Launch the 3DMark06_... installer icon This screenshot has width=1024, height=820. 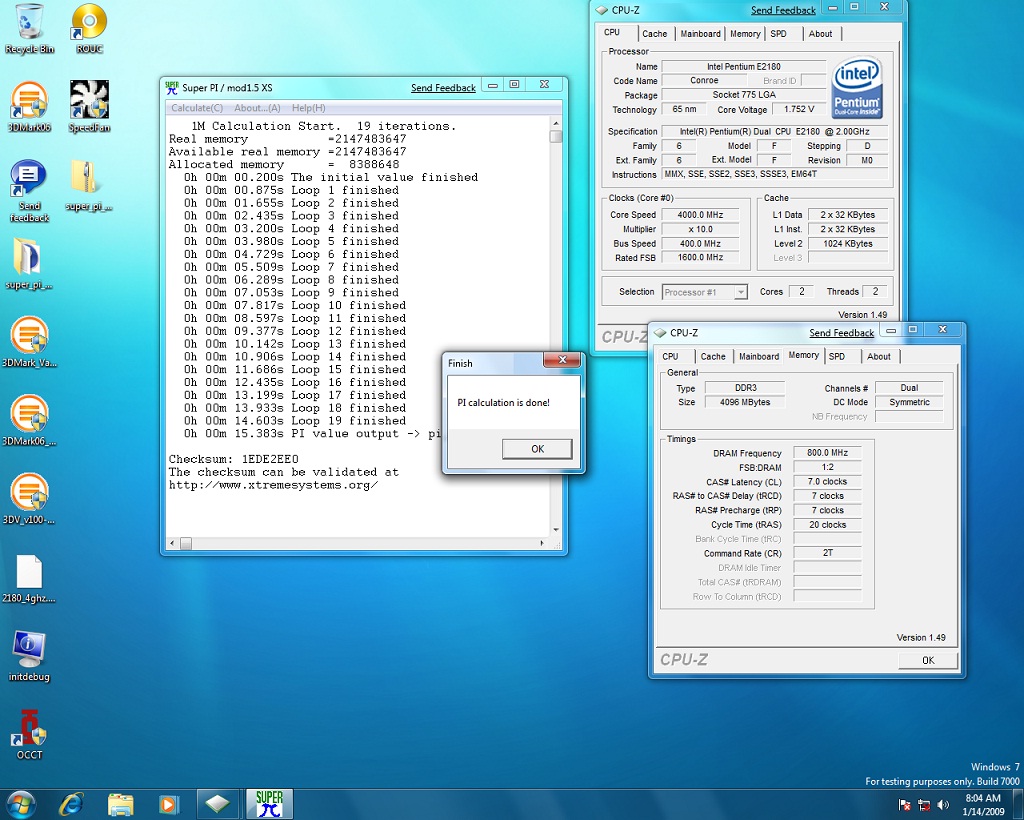click(29, 420)
